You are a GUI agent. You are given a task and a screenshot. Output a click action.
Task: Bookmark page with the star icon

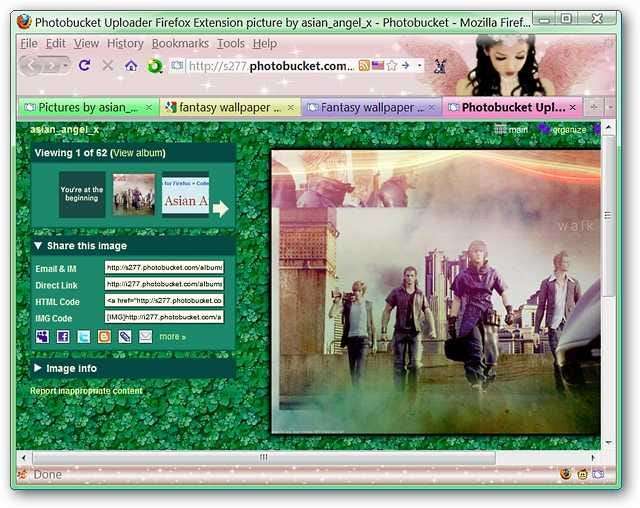(391, 65)
